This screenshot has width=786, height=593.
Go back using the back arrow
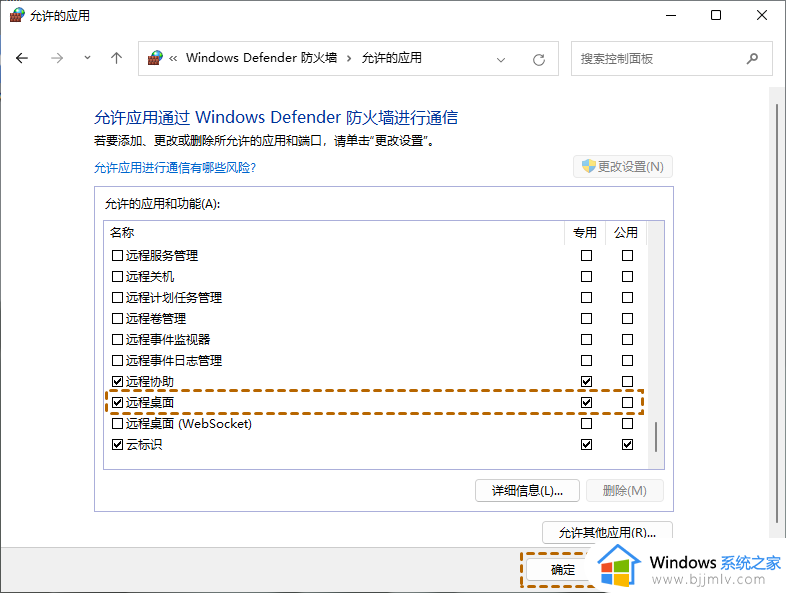click(x=22, y=58)
